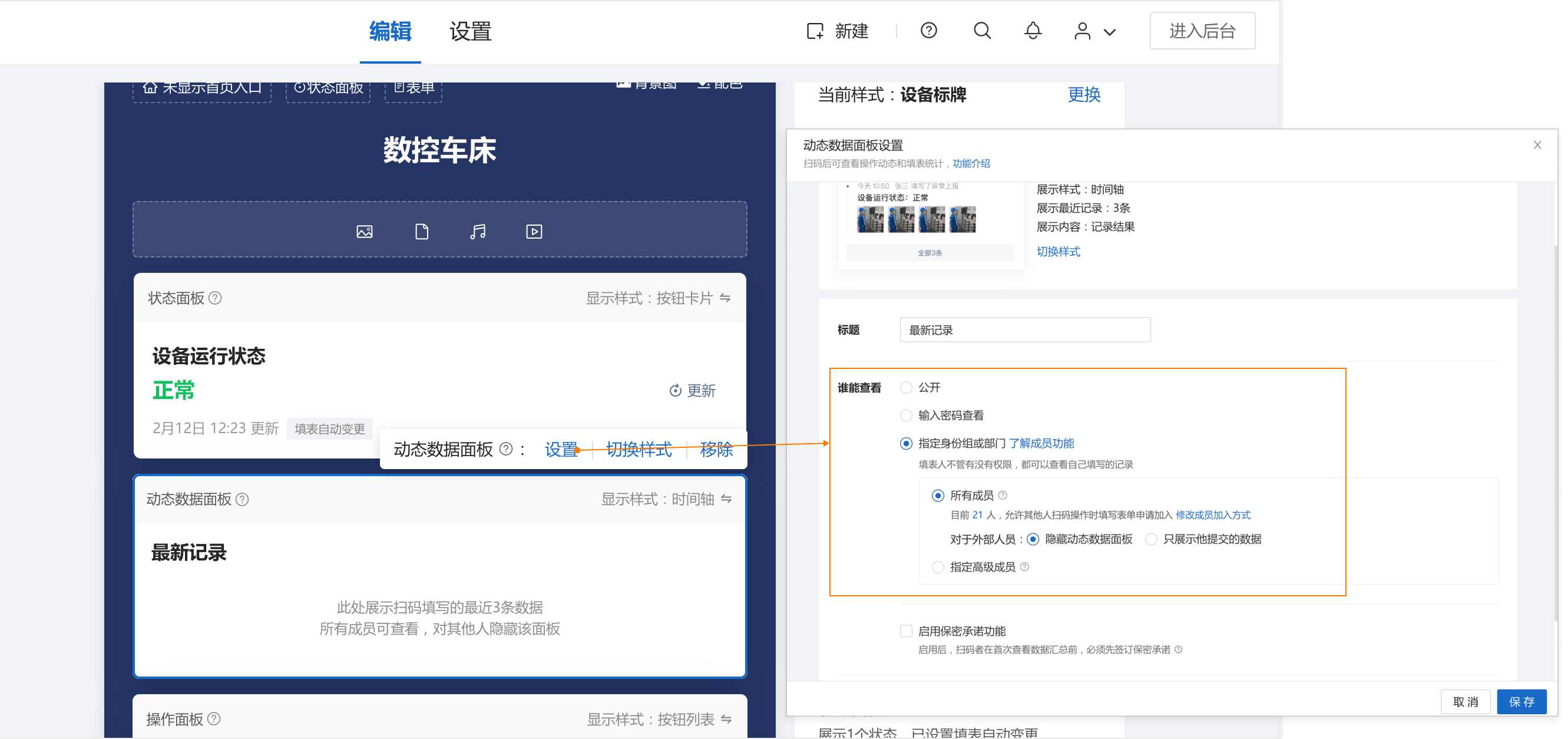The width and height of the screenshot is (1568, 739).
Task: Click the 标题 input field 最新记录
Action: (x=1025, y=330)
